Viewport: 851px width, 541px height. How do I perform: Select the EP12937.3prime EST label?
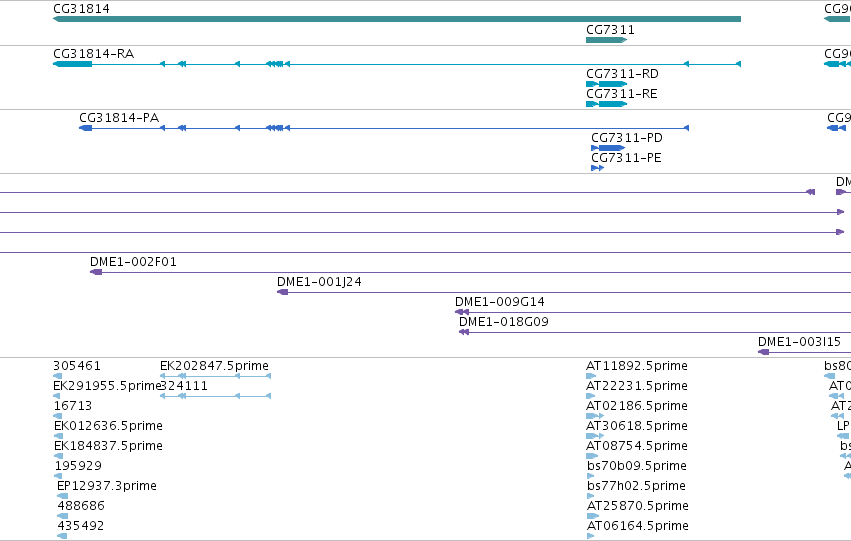coord(107,486)
